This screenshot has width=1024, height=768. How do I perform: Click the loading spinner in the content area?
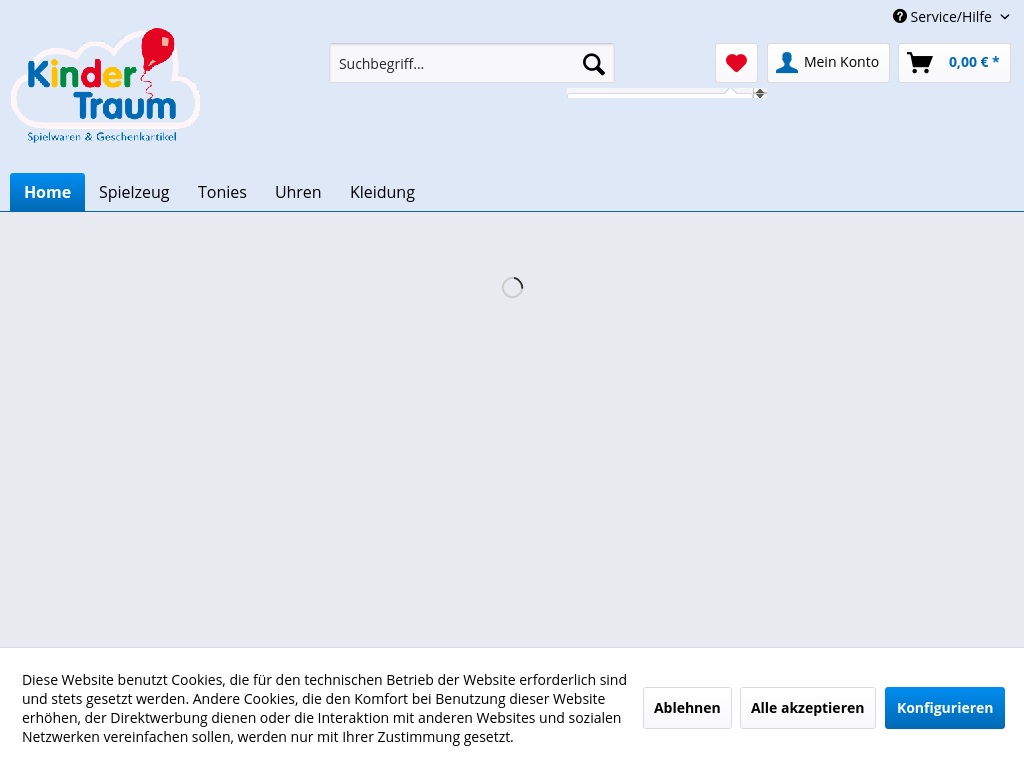pos(512,288)
